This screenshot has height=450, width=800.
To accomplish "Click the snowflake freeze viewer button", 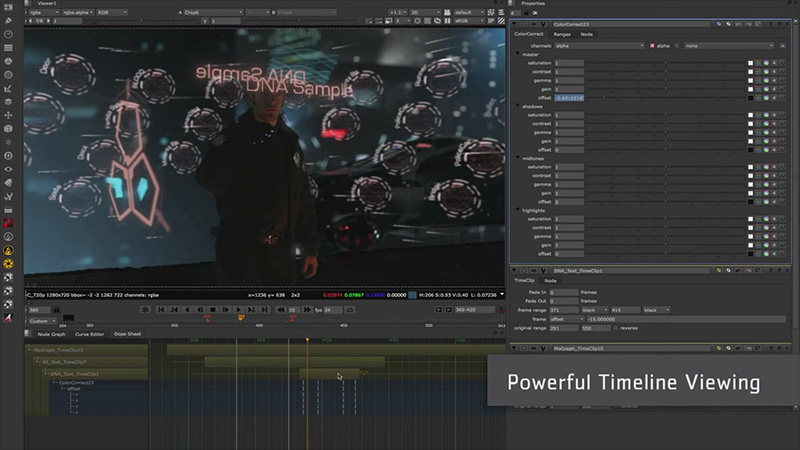I will (x=145, y=310).
